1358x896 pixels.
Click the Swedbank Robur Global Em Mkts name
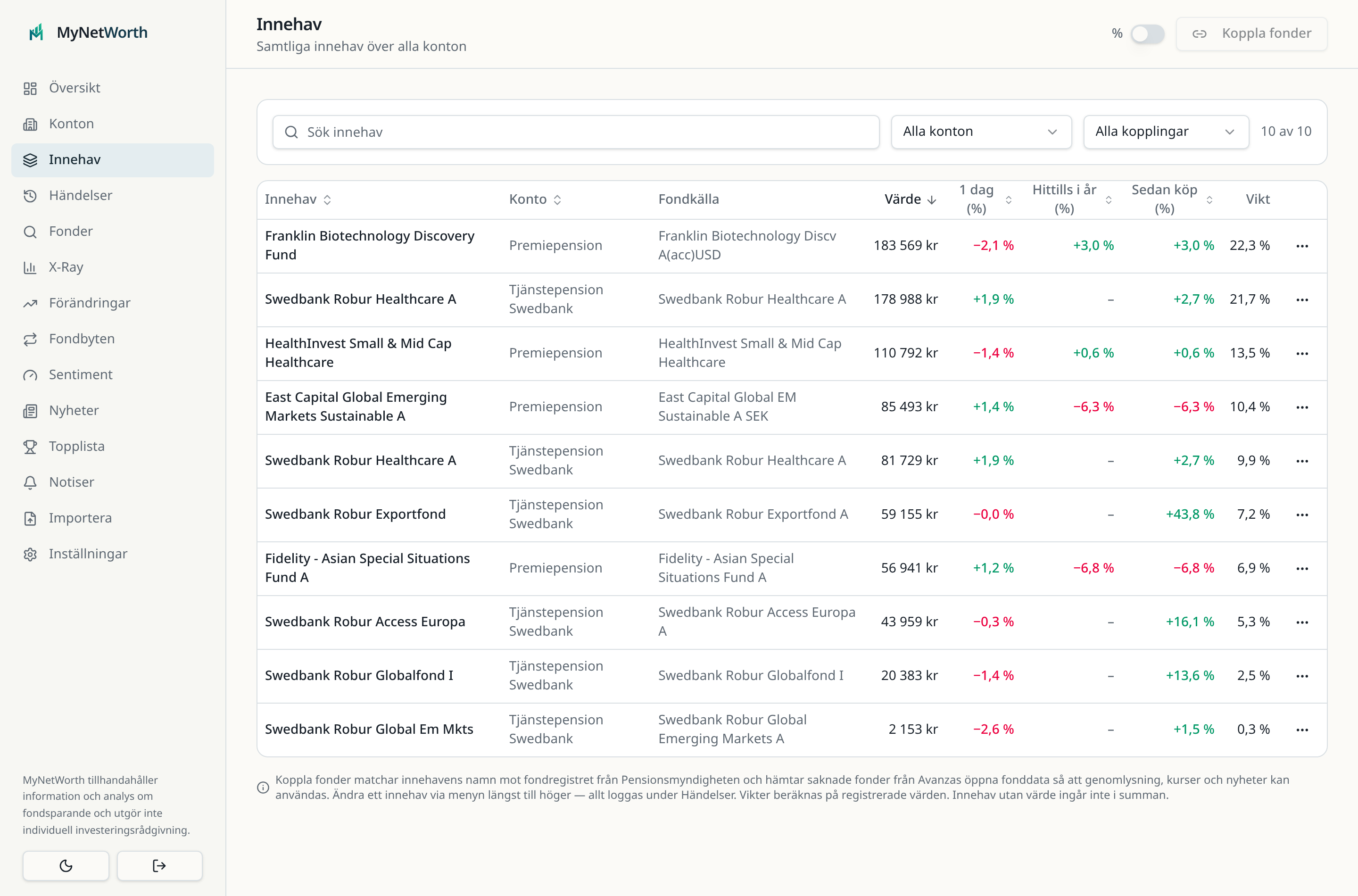point(369,729)
